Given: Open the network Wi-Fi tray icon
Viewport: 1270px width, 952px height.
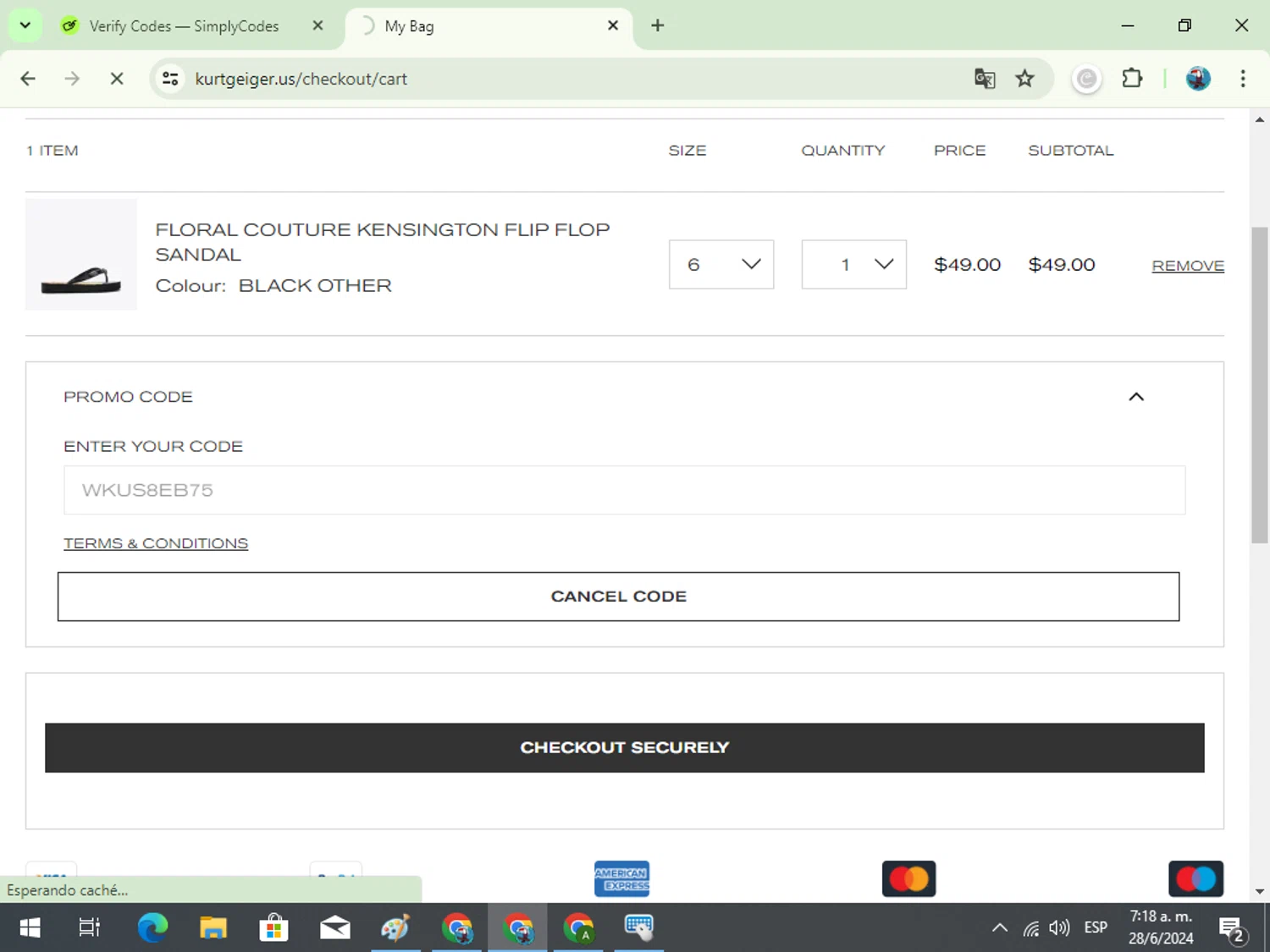Looking at the screenshot, I should pos(1031,928).
